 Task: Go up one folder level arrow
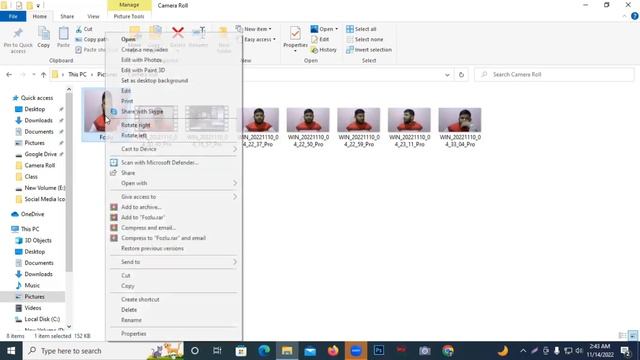(x=43, y=75)
